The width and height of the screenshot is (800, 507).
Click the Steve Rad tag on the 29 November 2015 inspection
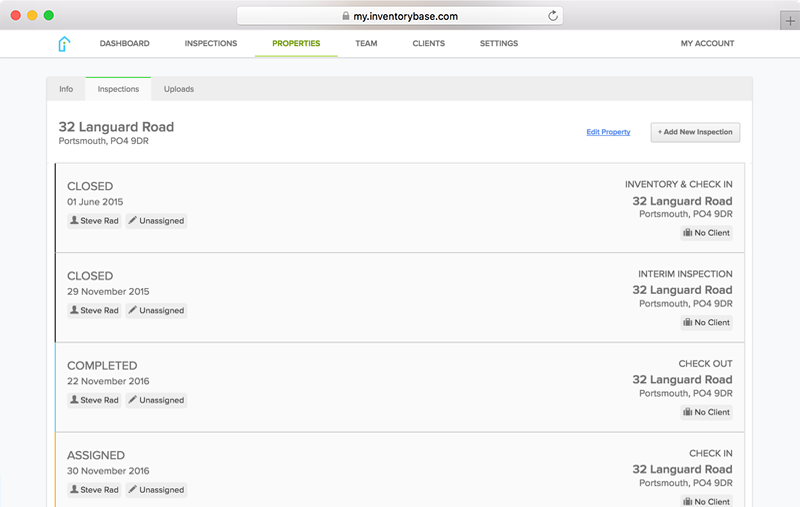point(94,311)
